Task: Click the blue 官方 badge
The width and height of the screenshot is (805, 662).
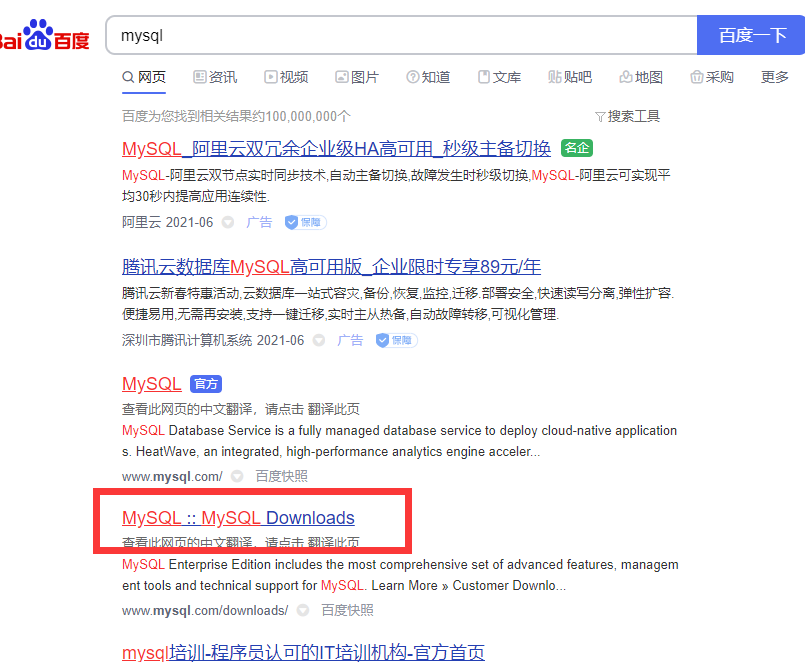Action: pos(206,384)
